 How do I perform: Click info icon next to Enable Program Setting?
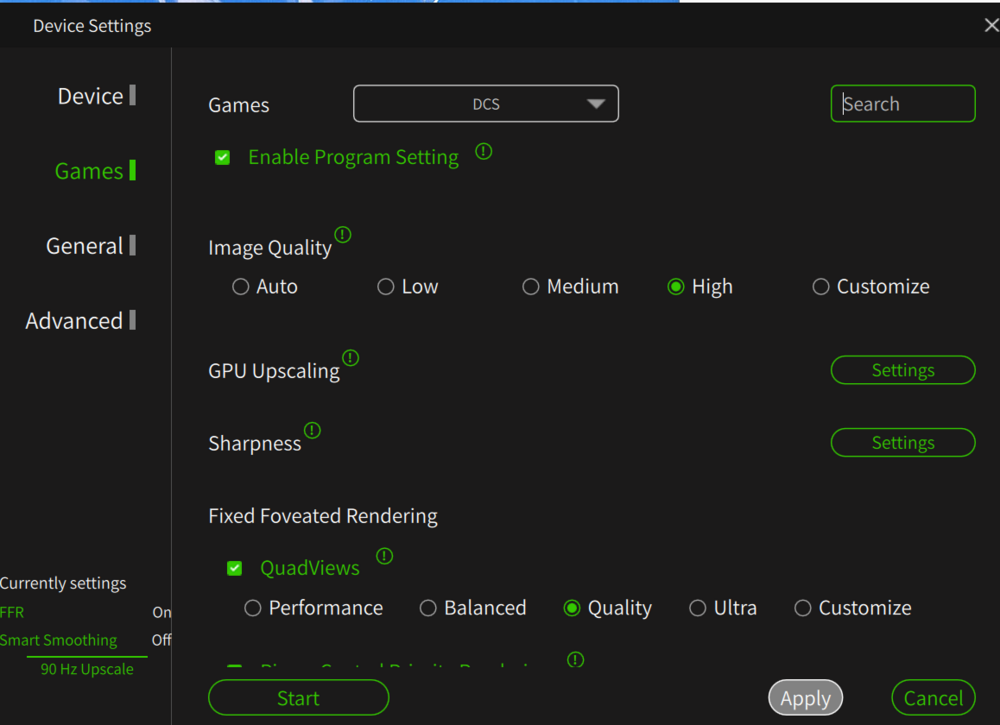coord(484,152)
